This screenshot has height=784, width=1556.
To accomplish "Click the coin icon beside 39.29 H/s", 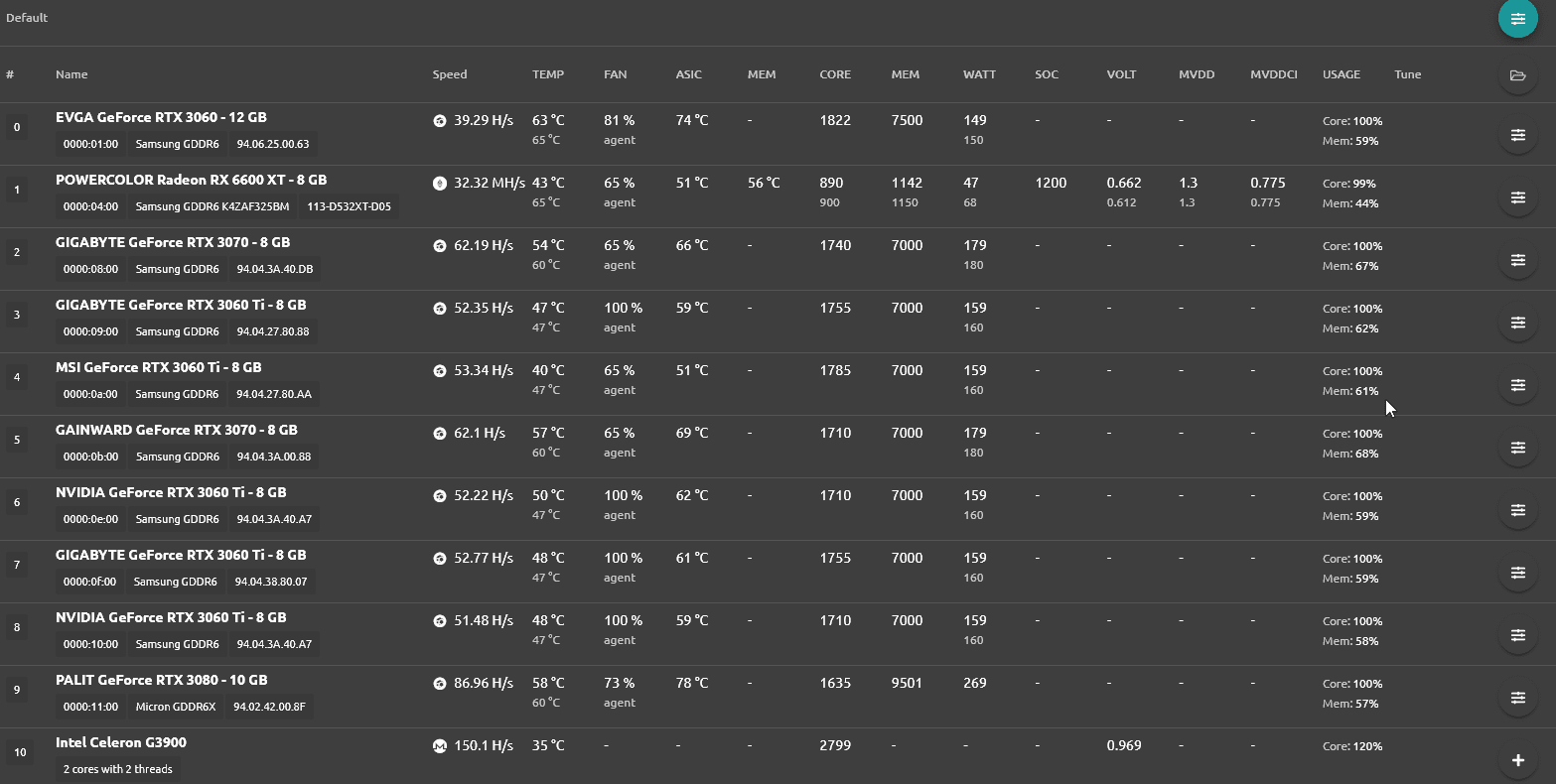I will pyautogui.click(x=440, y=120).
